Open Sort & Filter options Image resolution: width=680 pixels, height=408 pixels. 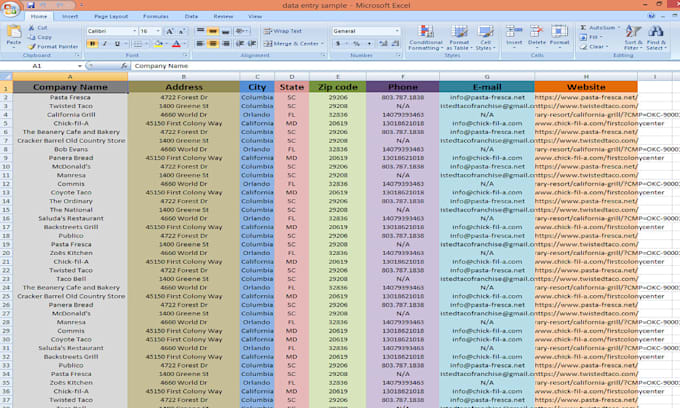point(633,37)
